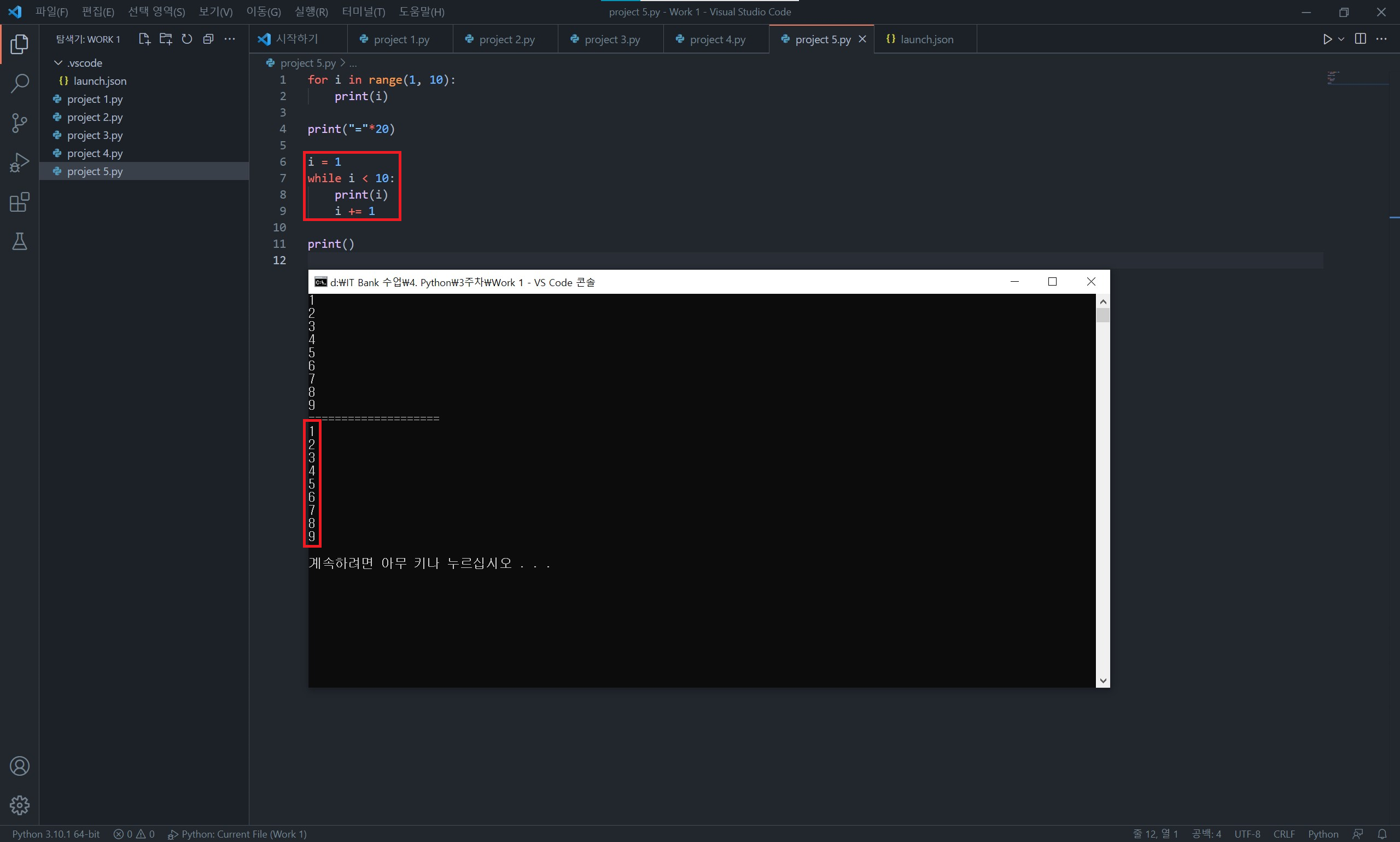Open the Search view in activity bar
Screen dimensions: 1400x842
click(19, 83)
